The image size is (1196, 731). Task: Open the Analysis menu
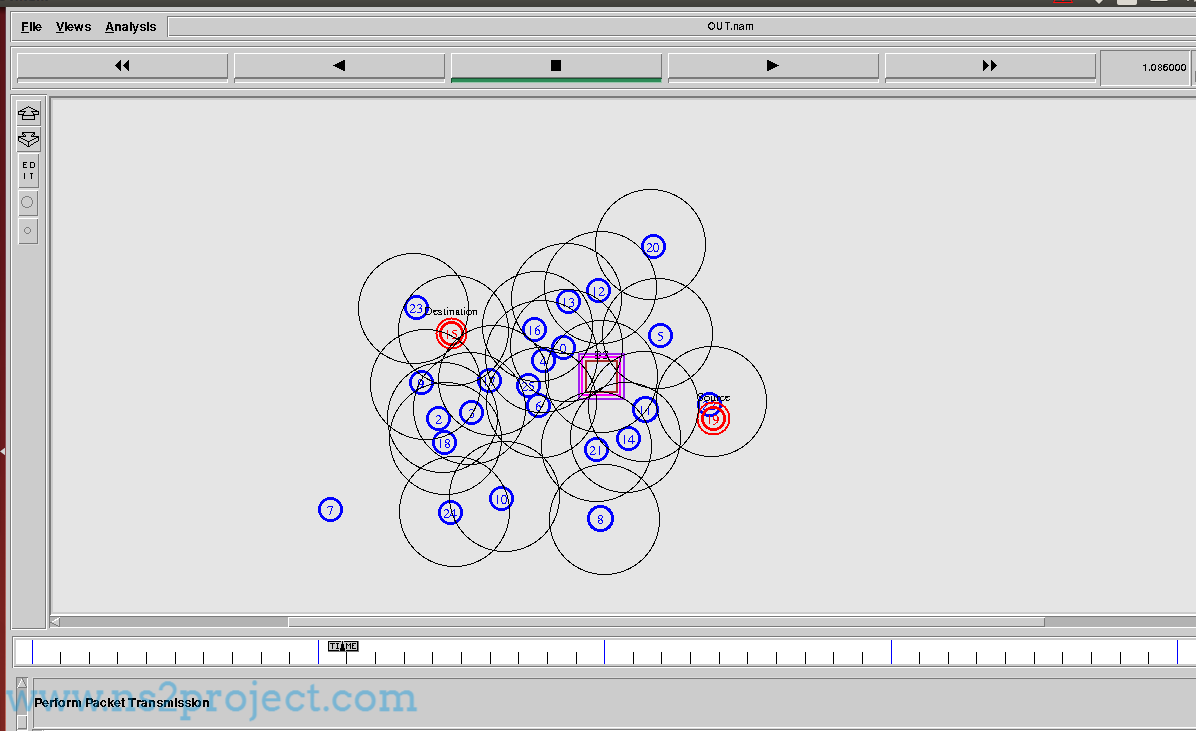131,27
